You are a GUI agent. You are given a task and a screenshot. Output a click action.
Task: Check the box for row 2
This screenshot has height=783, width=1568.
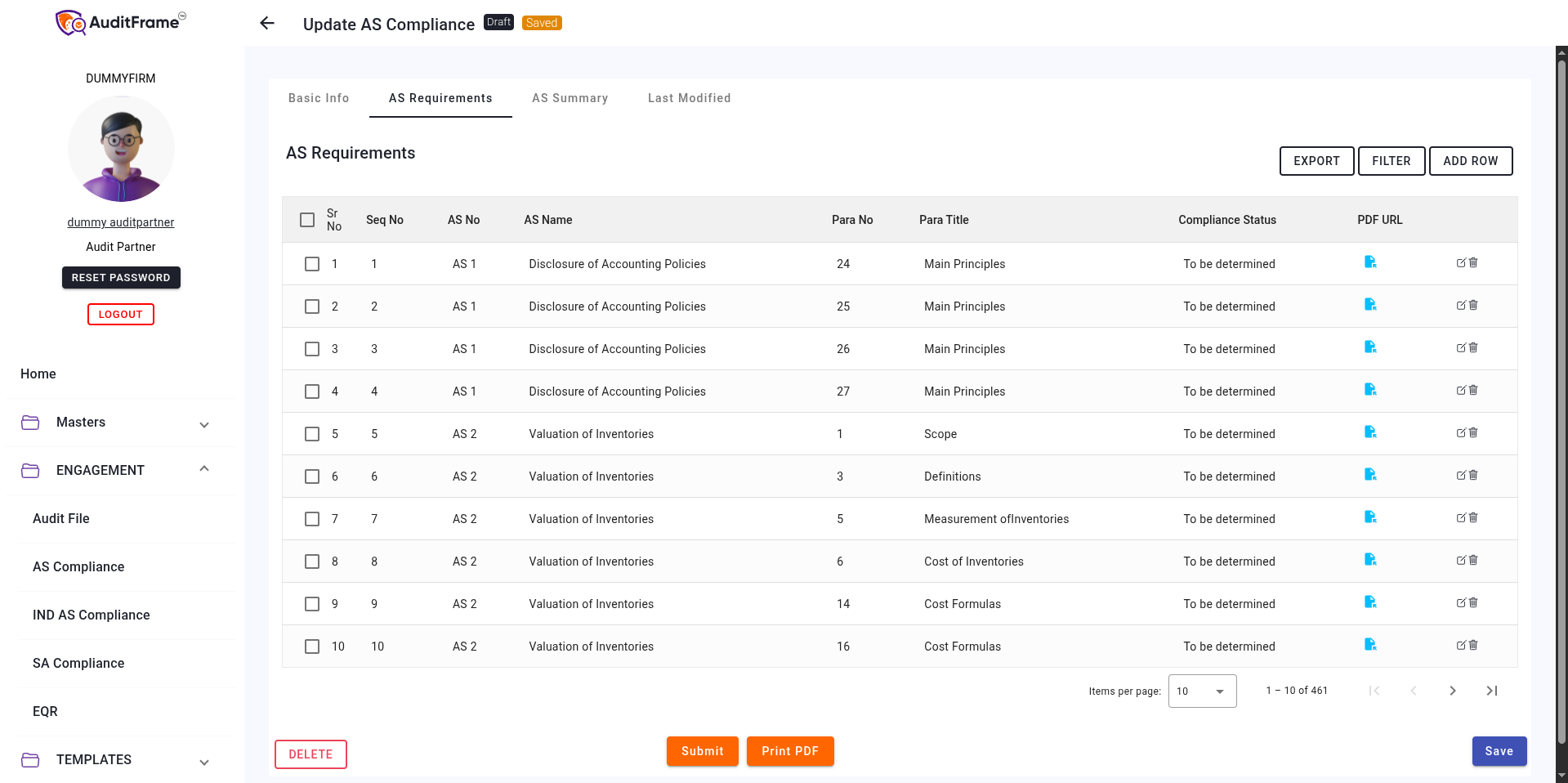312,306
